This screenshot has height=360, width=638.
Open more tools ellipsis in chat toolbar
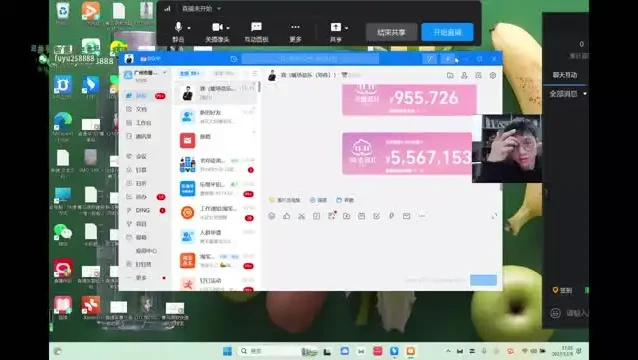(422, 216)
